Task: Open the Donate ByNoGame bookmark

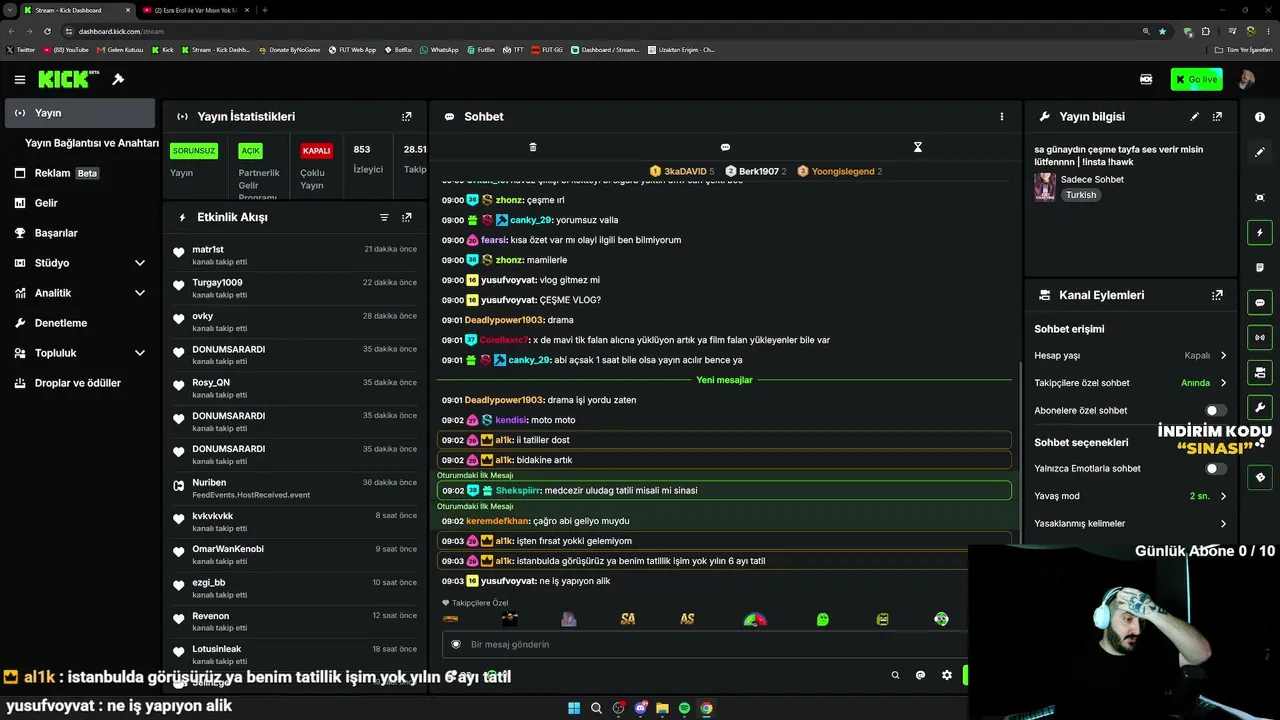Action: point(289,49)
